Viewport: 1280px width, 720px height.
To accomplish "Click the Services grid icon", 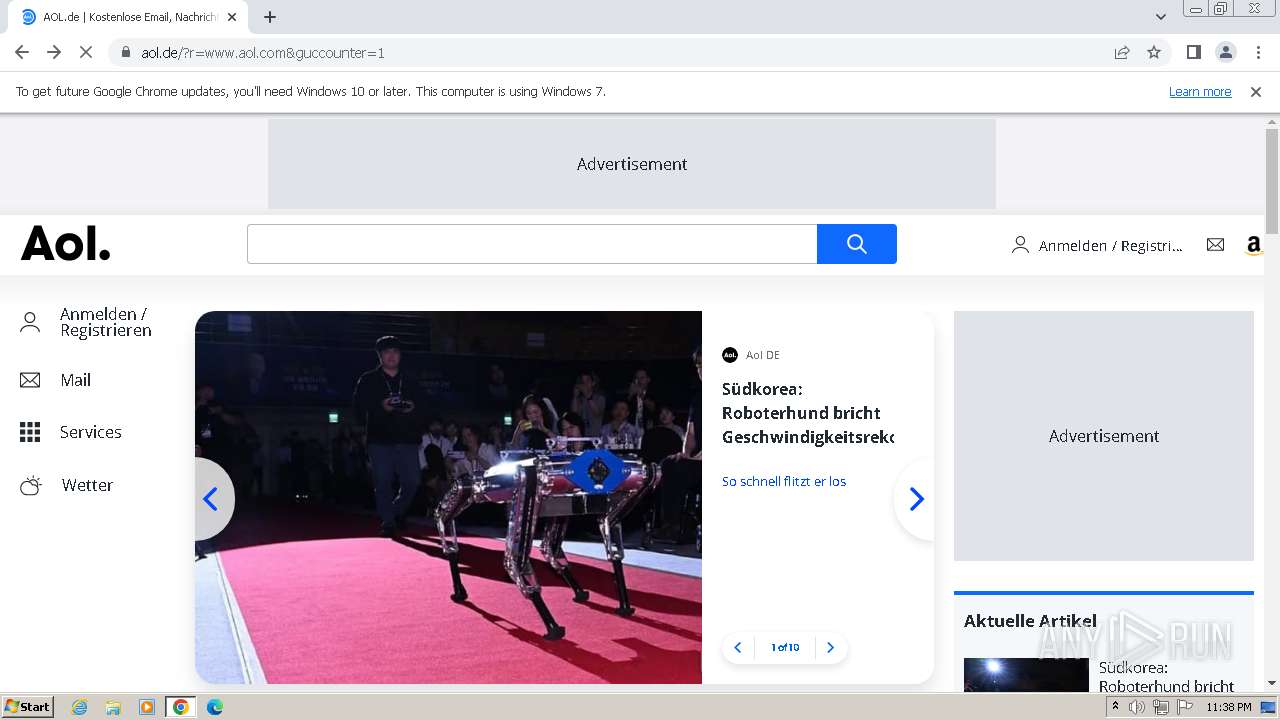I will point(30,432).
